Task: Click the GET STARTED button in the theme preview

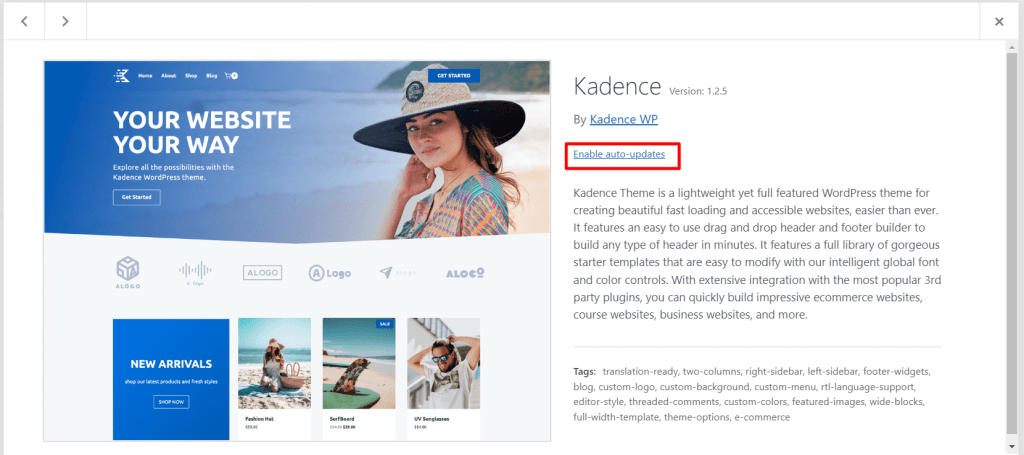Action: [x=454, y=76]
